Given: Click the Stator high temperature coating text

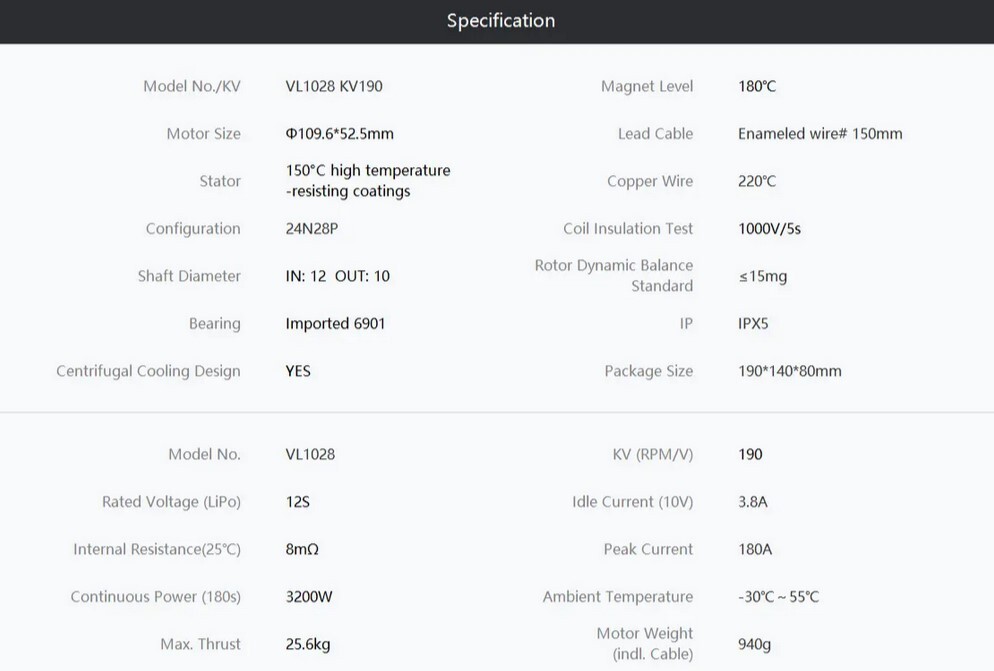Looking at the screenshot, I should [x=368, y=181].
